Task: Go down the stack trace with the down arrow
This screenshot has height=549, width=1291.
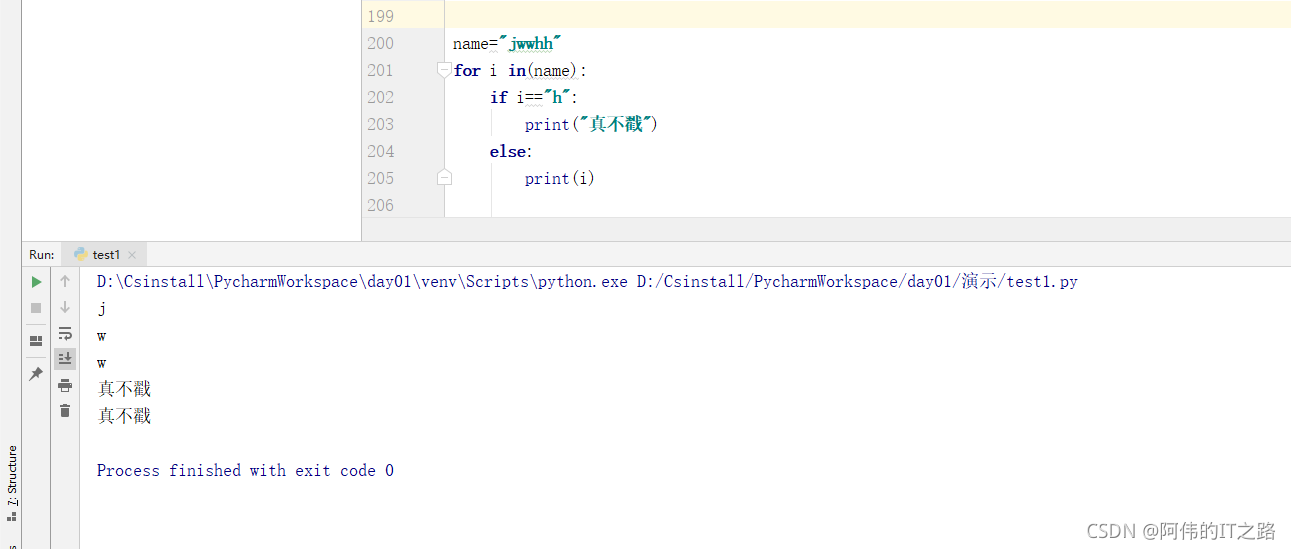Action: click(65, 308)
